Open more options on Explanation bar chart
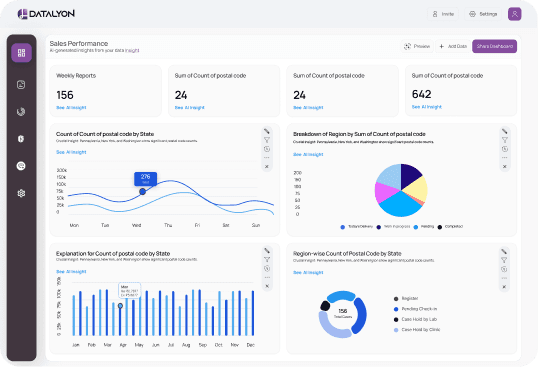538x367 pixels. click(267, 277)
